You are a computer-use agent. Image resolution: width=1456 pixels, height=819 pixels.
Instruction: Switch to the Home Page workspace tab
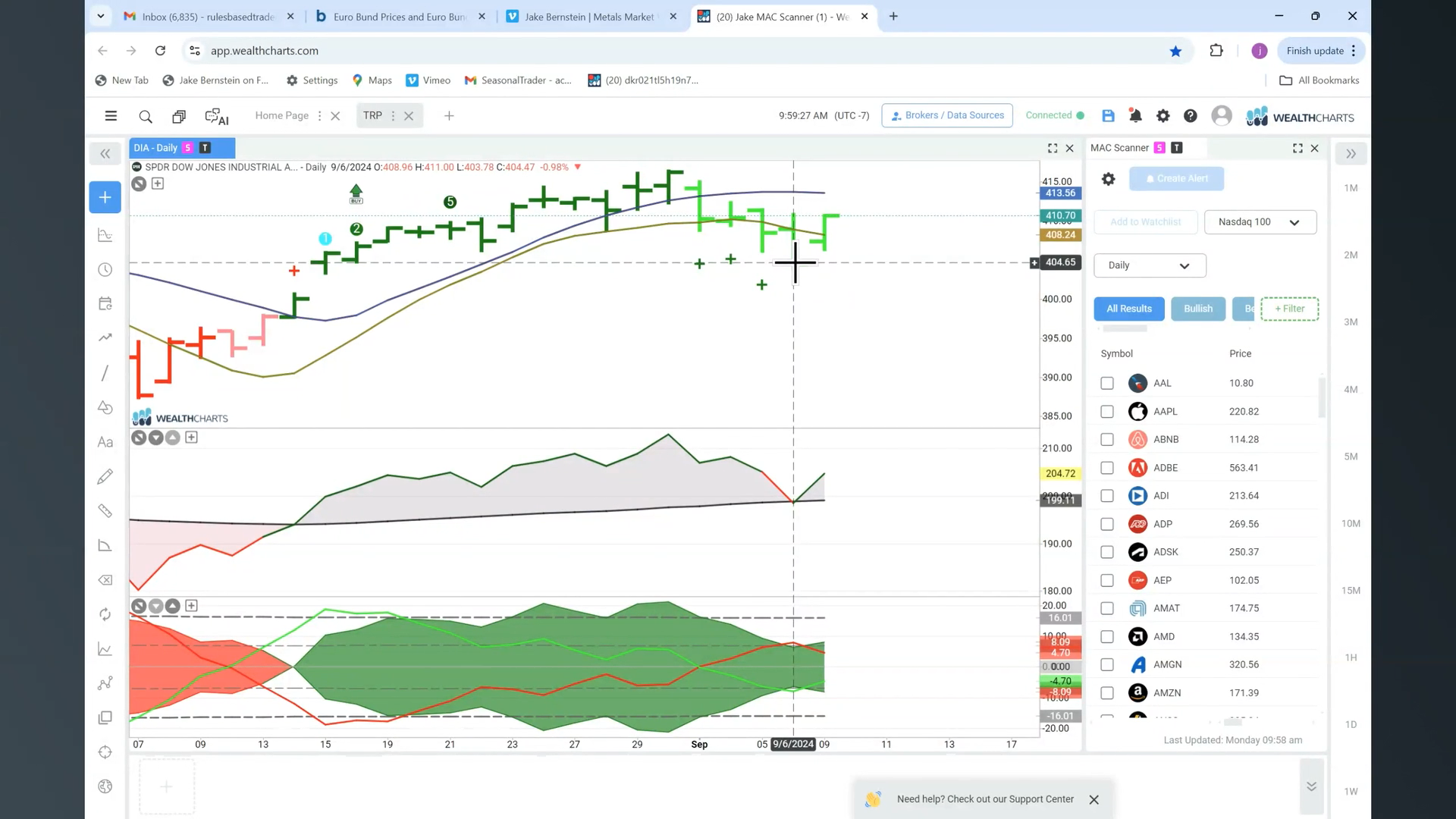click(281, 116)
